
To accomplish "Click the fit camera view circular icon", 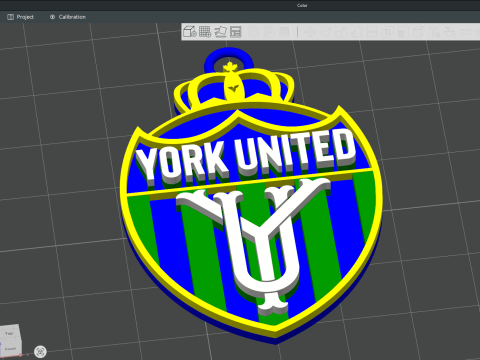I will tap(40, 351).
